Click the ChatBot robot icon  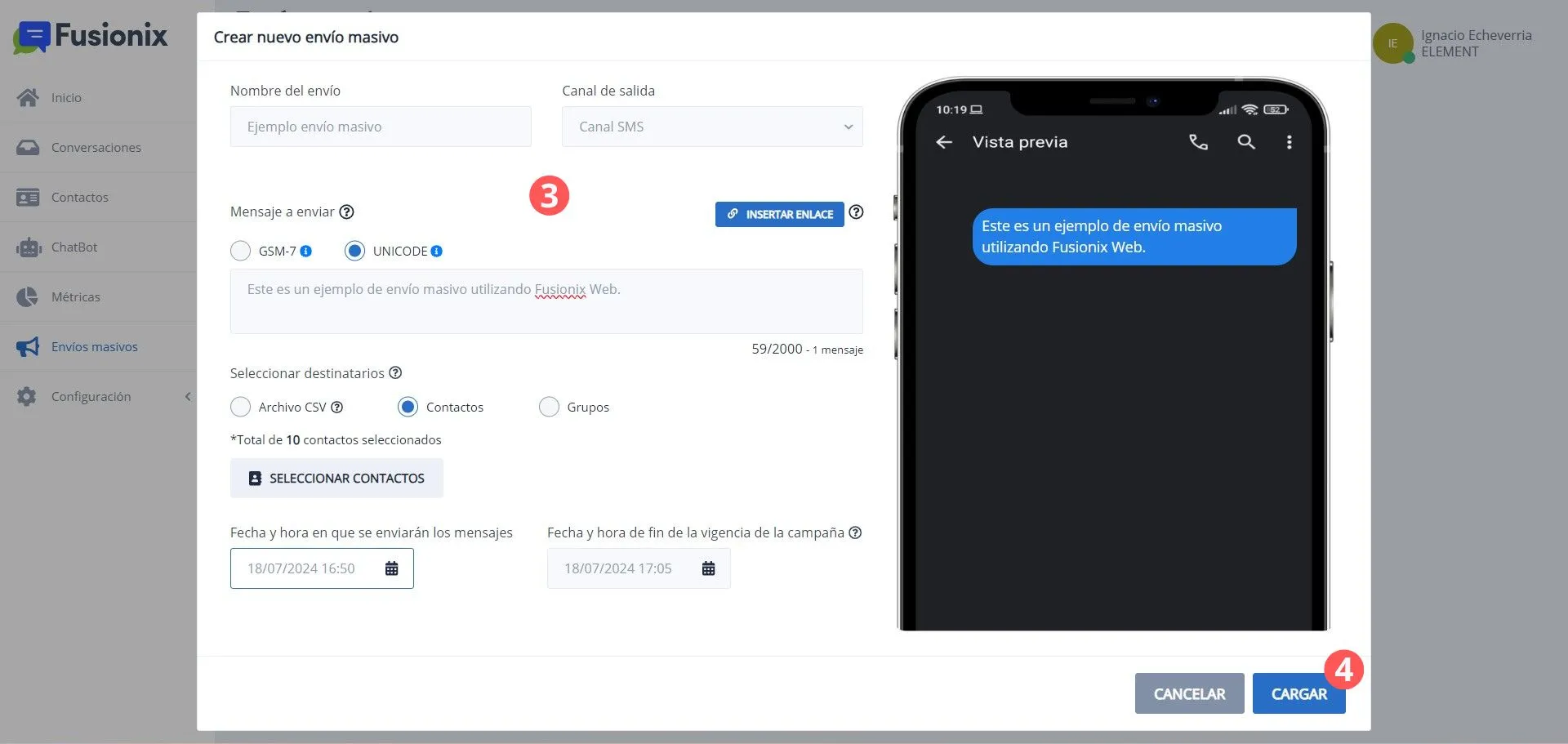coord(28,247)
